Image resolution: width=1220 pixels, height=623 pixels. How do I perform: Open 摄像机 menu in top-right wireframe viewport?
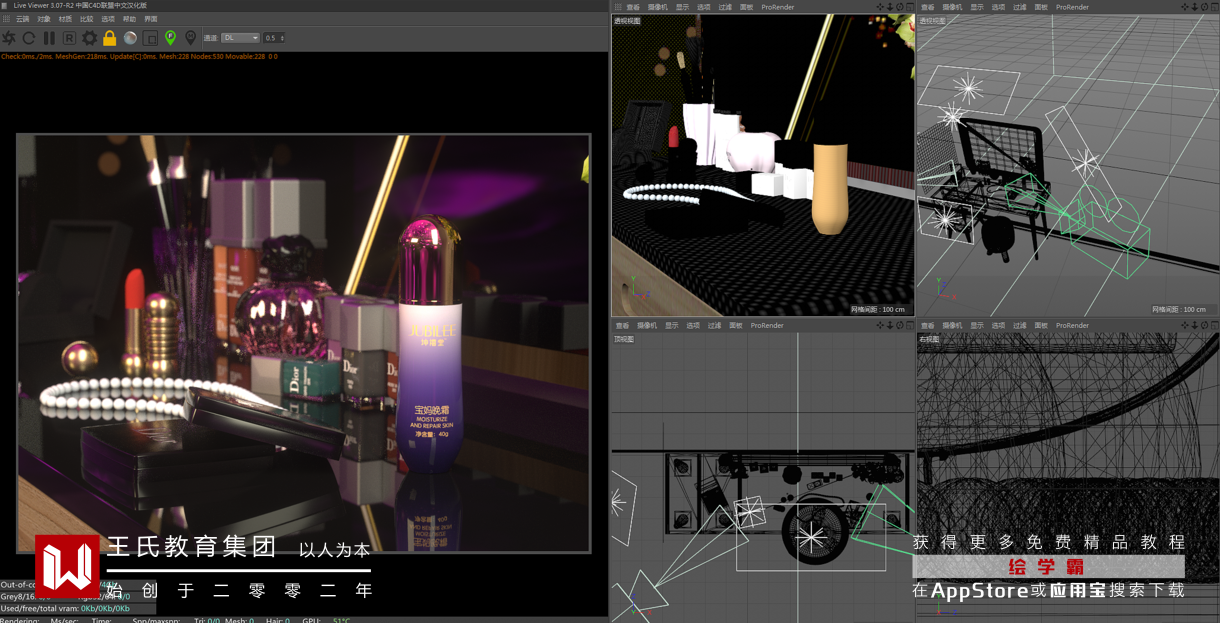tap(952, 7)
